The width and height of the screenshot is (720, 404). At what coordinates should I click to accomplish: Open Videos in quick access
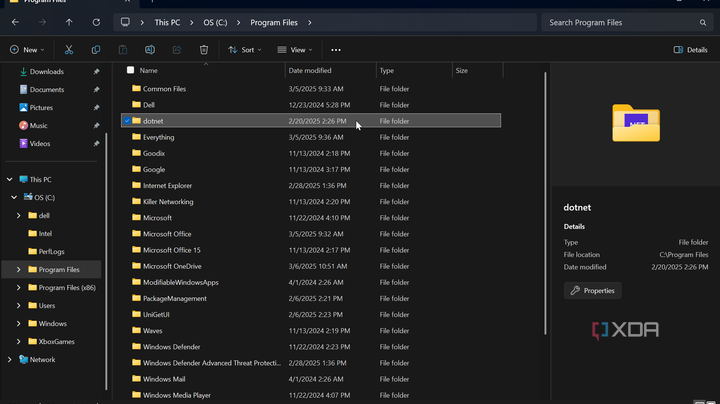[39, 143]
